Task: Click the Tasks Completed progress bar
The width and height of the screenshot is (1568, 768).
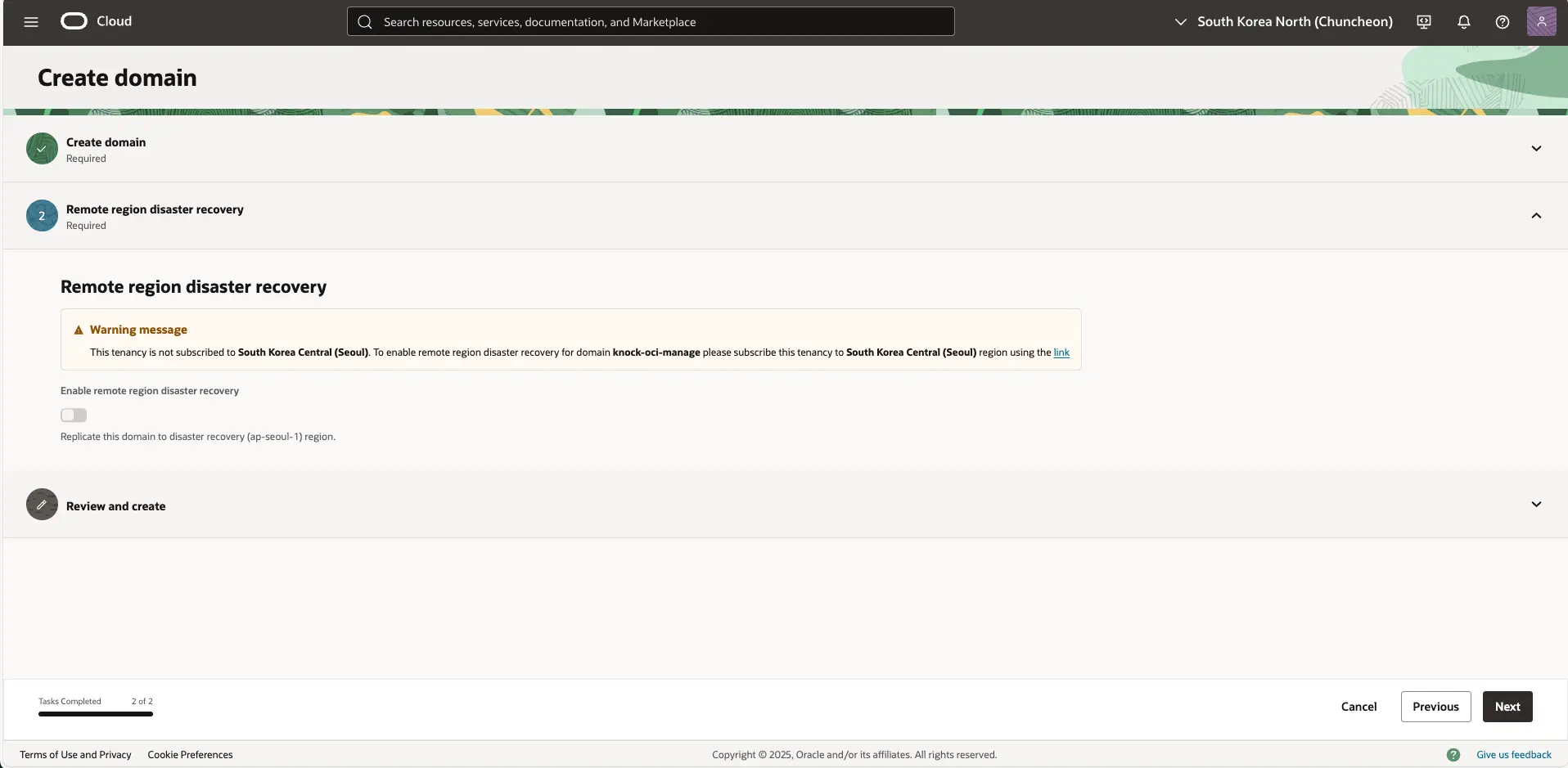Action: [x=95, y=713]
